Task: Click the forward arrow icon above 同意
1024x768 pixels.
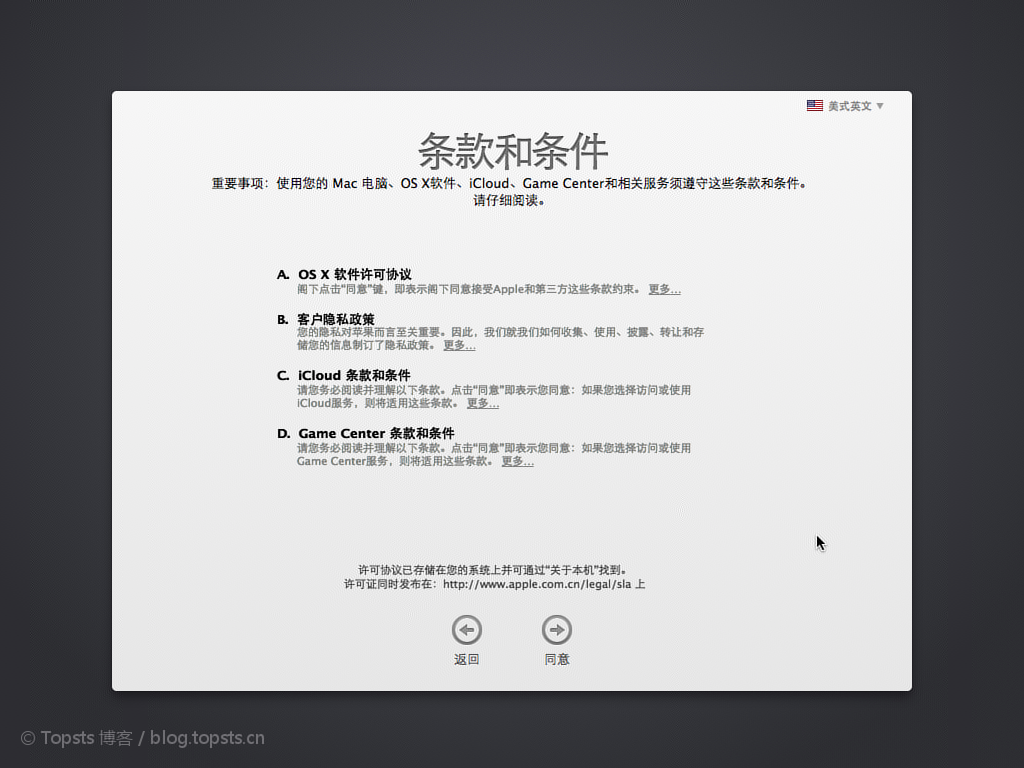Action: [557, 630]
